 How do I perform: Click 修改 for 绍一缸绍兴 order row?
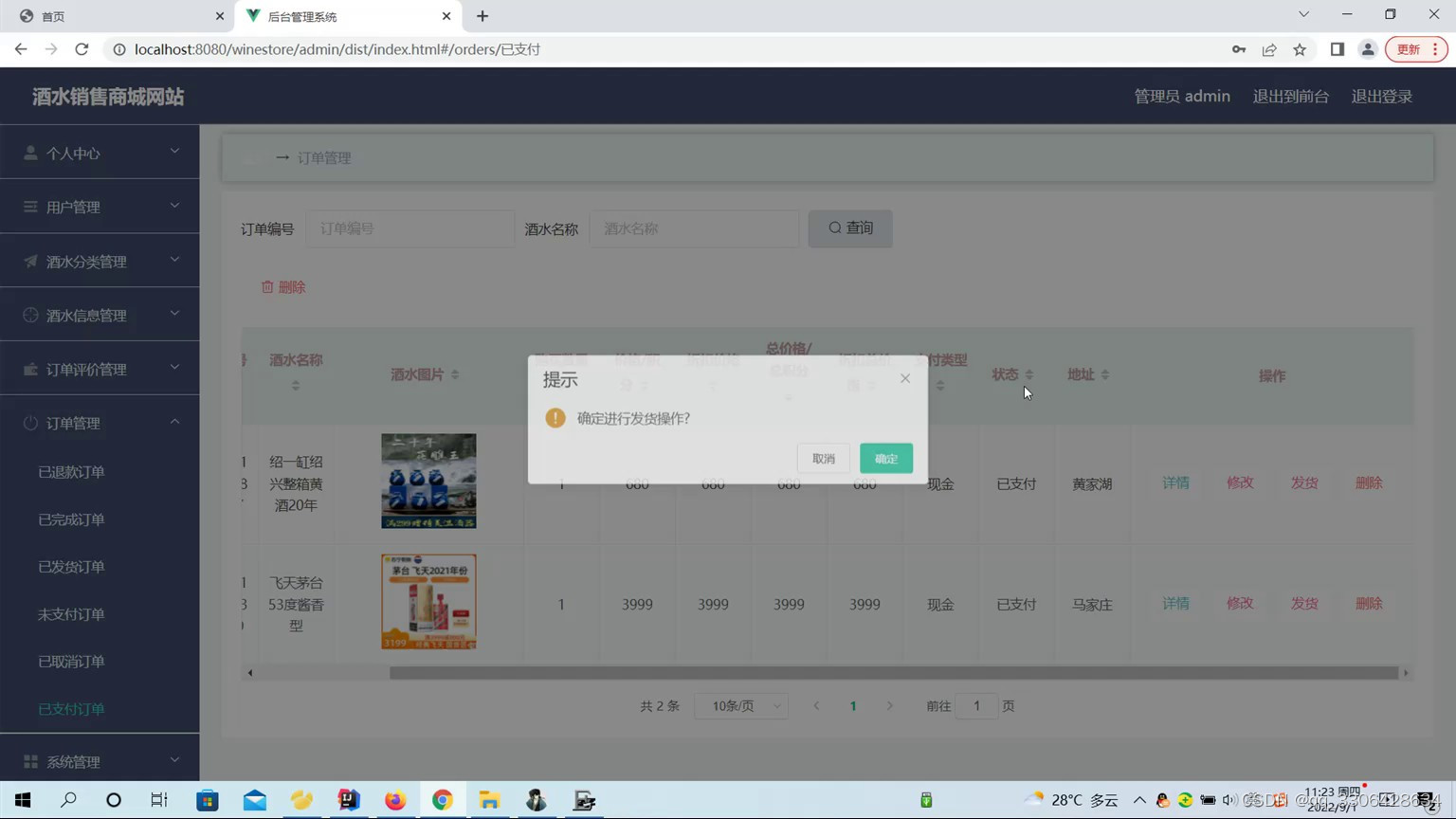point(1240,482)
